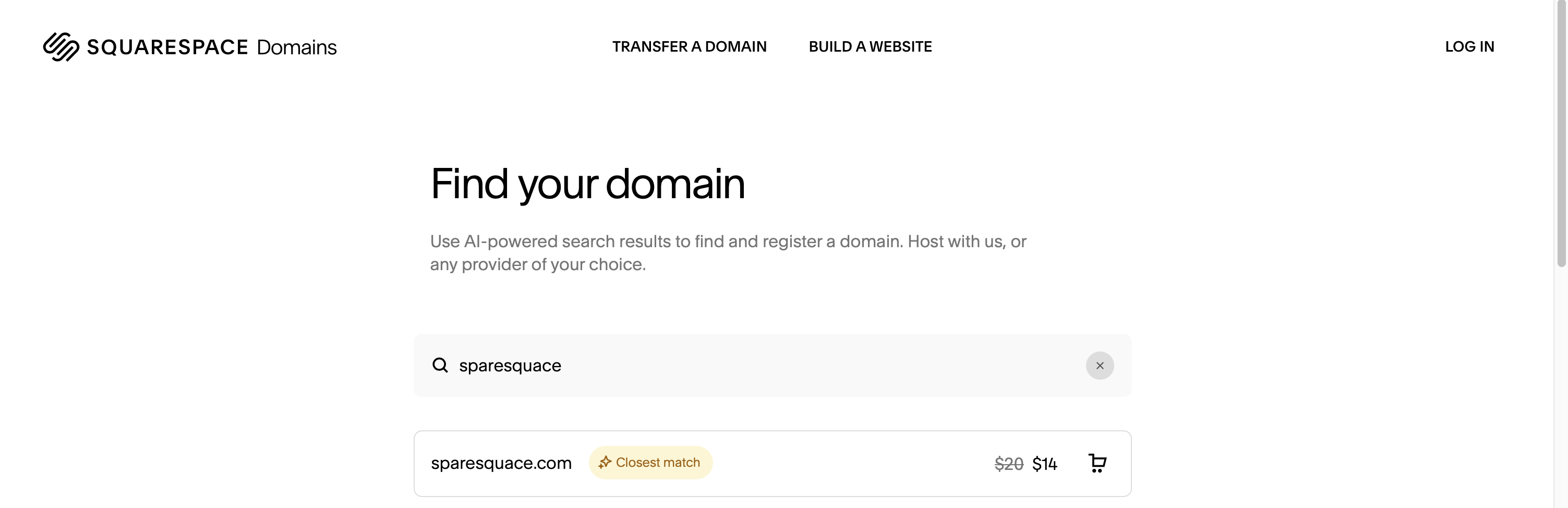
Task: Select the sparesquace search text
Action: [510, 366]
